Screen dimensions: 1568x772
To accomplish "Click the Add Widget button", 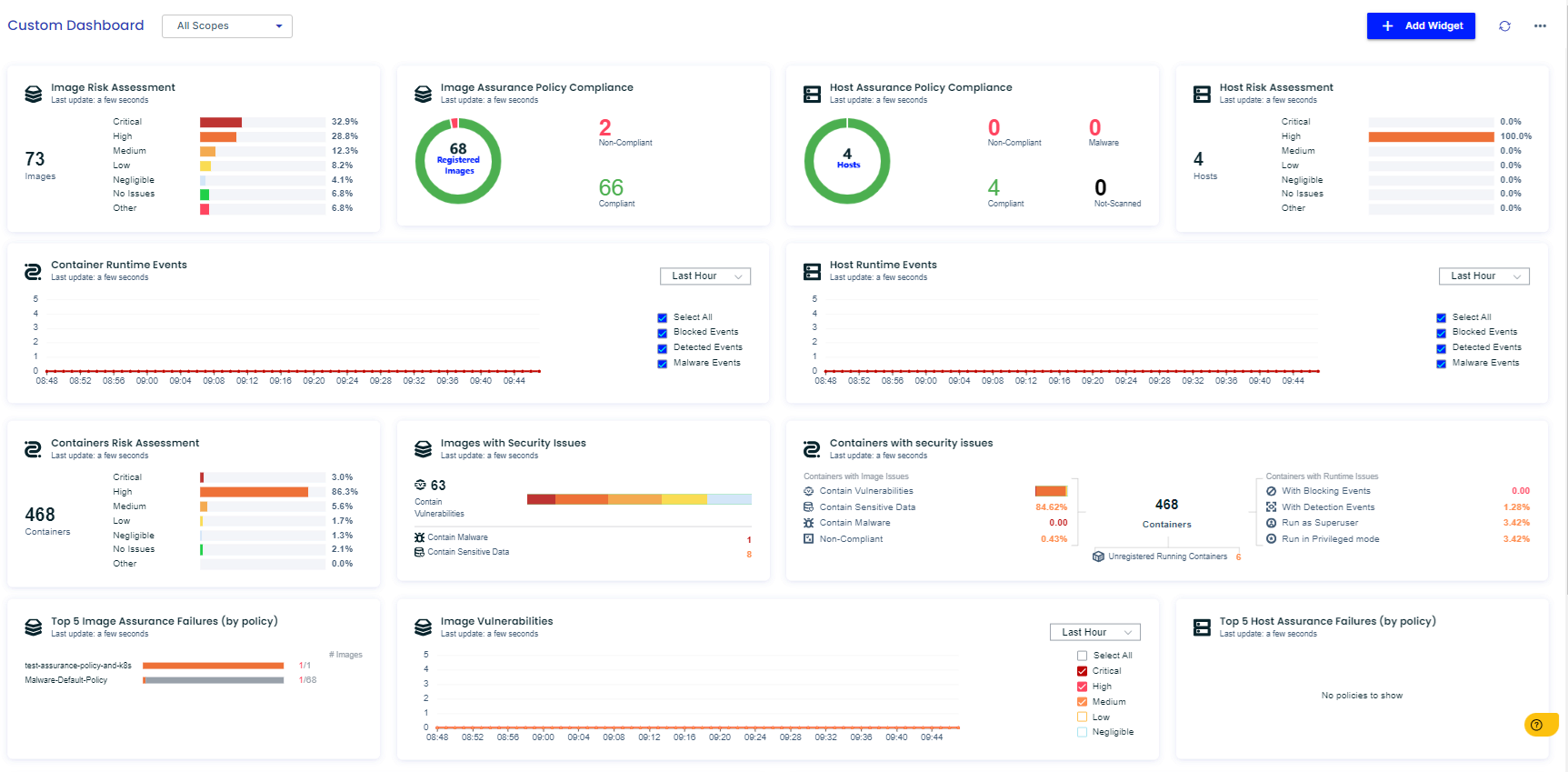I will pos(1421,26).
